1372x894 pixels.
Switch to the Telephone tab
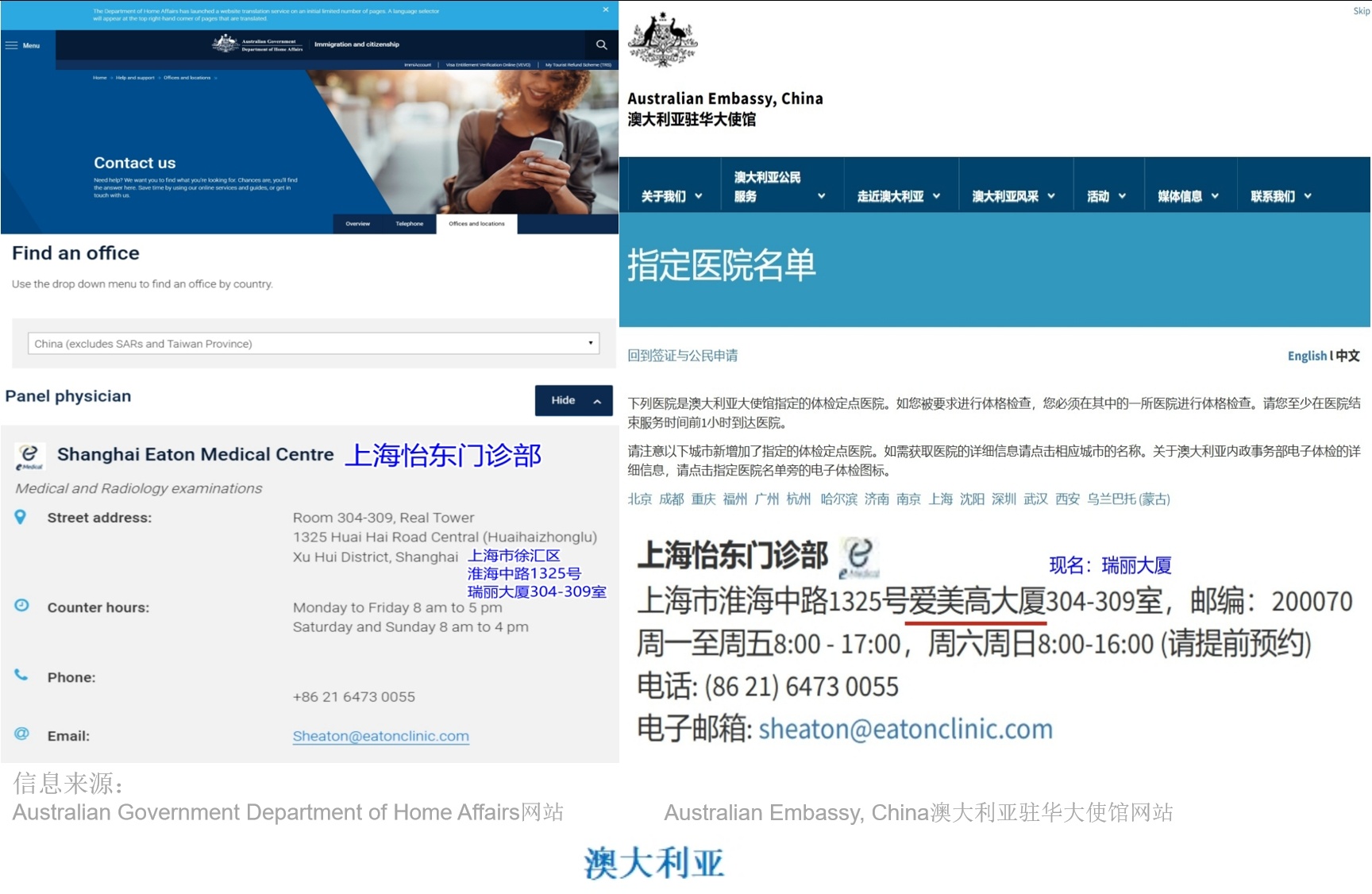(409, 224)
